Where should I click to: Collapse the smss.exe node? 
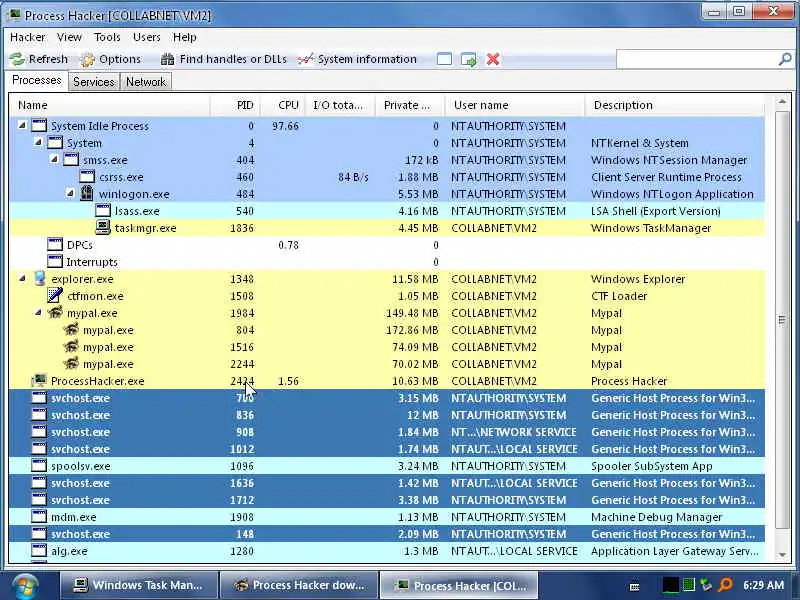point(54,159)
